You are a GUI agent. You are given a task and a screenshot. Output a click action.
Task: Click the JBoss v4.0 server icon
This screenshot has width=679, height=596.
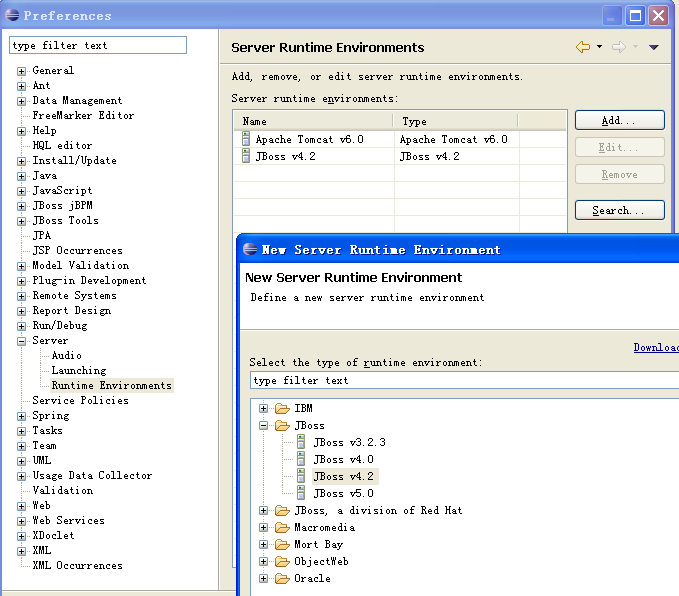(x=301, y=459)
